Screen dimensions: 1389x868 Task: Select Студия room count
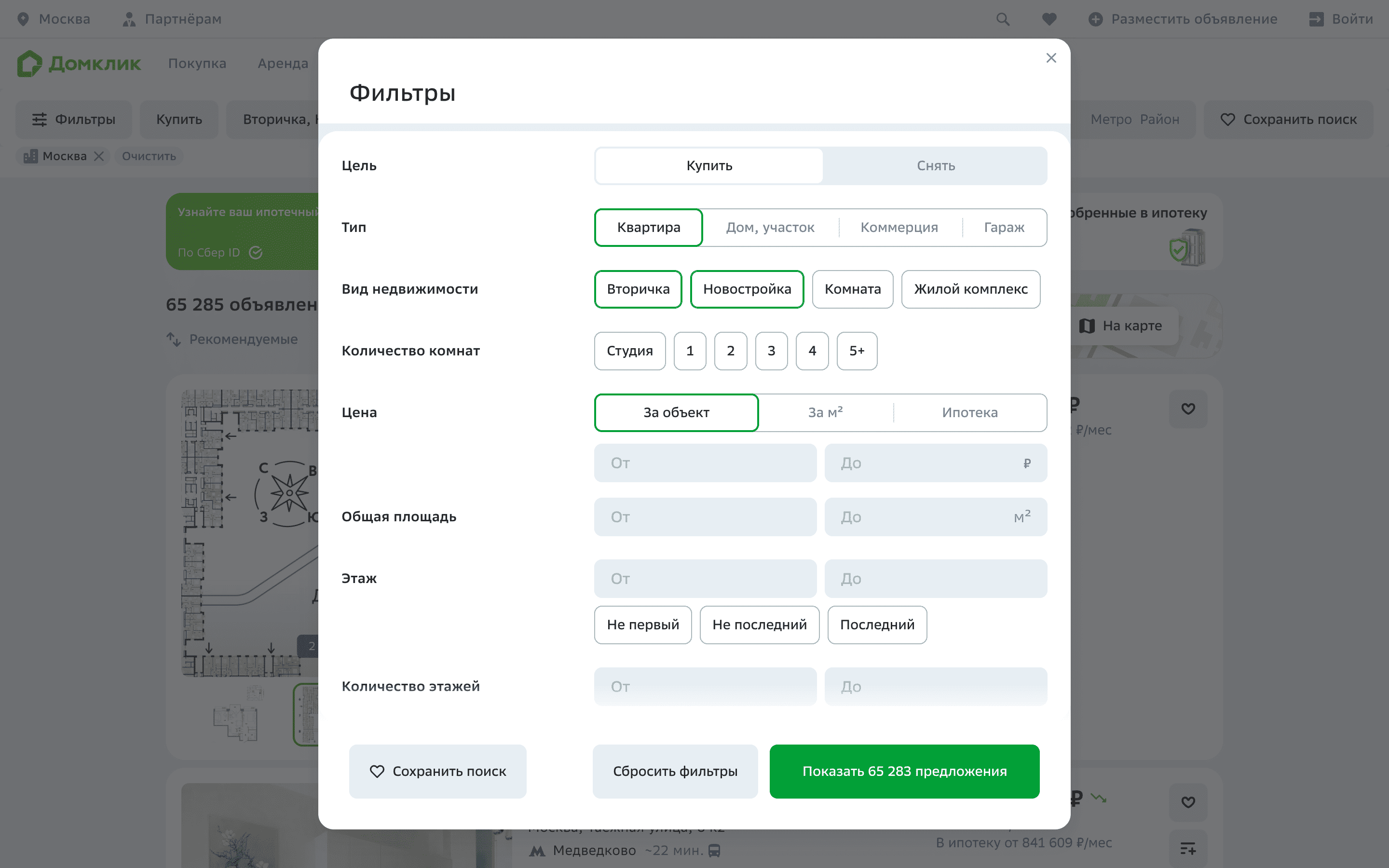point(630,351)
